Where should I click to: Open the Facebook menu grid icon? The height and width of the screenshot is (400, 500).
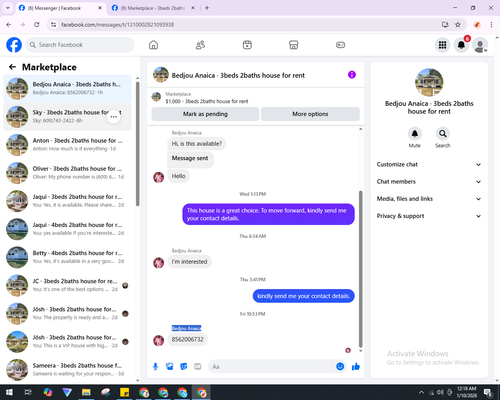coord(442,45)
